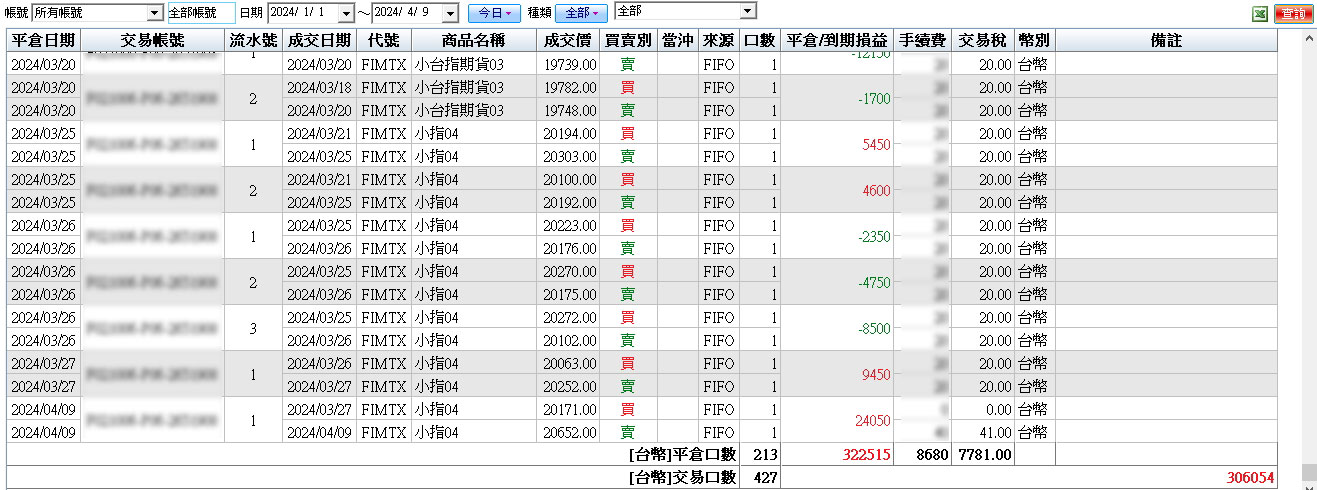
Task: Click the 交易帳號 column header
Action: click(152, 40)
